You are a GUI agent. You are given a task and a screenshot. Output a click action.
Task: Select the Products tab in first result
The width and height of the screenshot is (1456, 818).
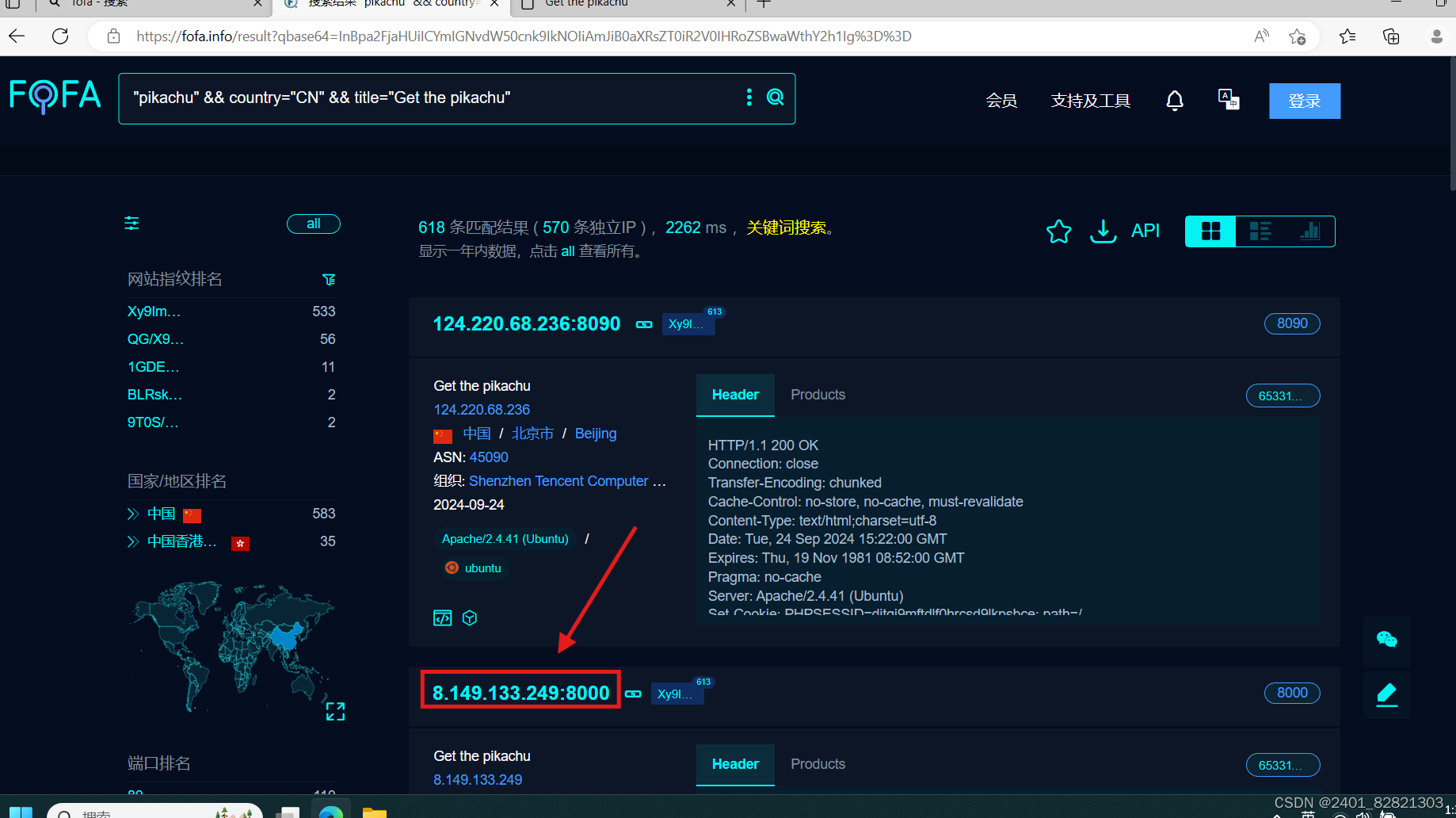click(x=818, y=395)
